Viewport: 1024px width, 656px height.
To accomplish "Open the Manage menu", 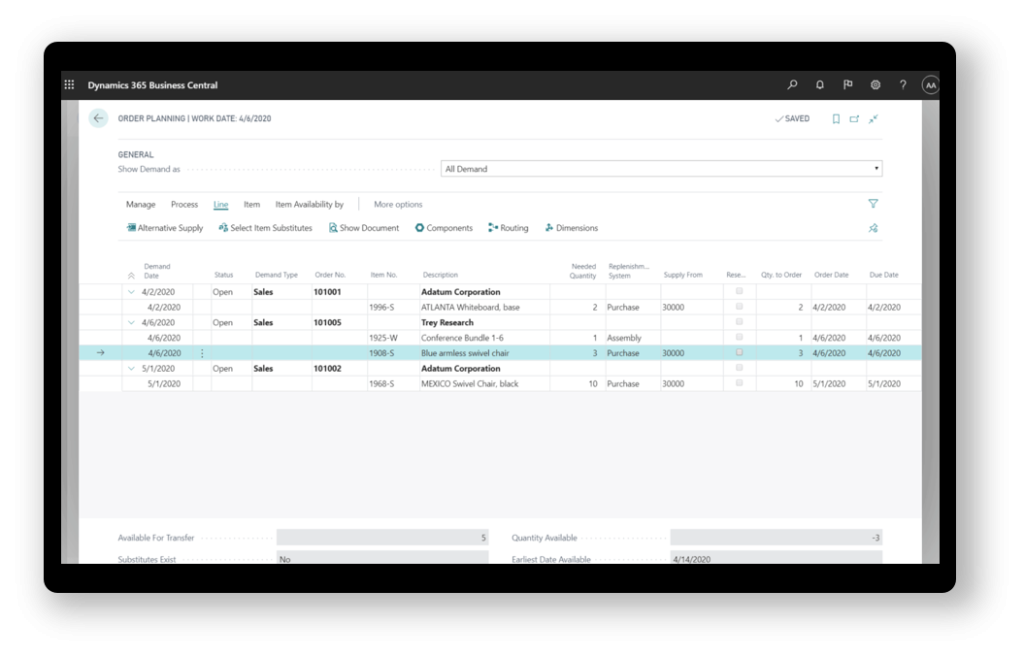I will [x=140, y=204].
